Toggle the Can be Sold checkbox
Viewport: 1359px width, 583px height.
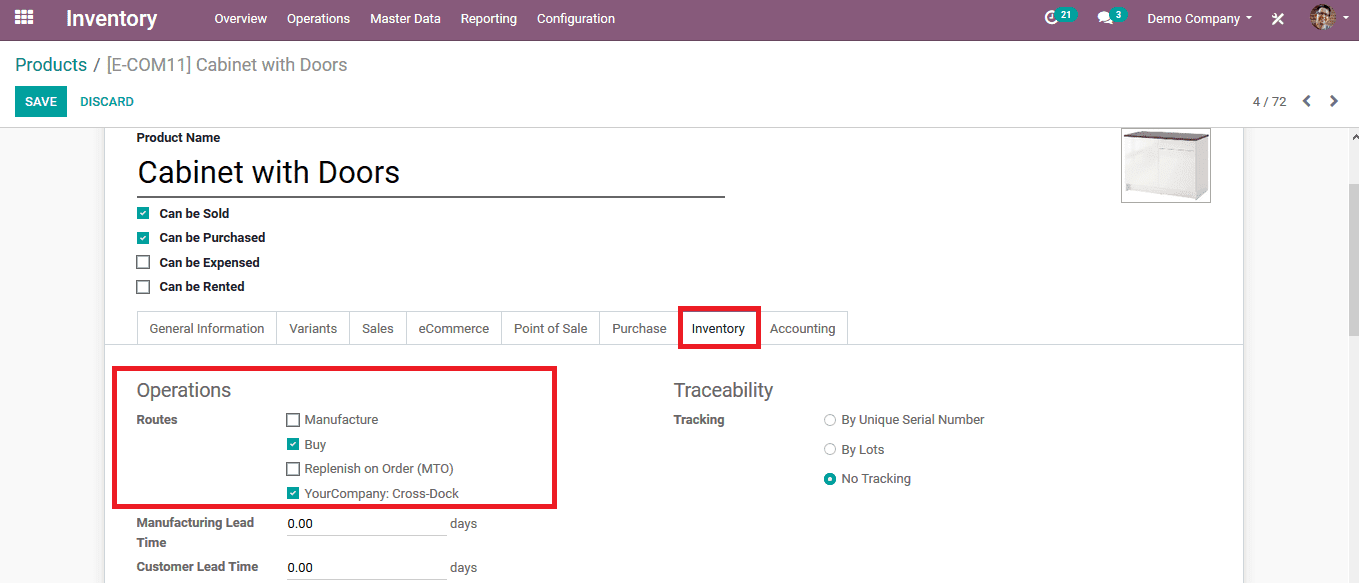[143, 213]
